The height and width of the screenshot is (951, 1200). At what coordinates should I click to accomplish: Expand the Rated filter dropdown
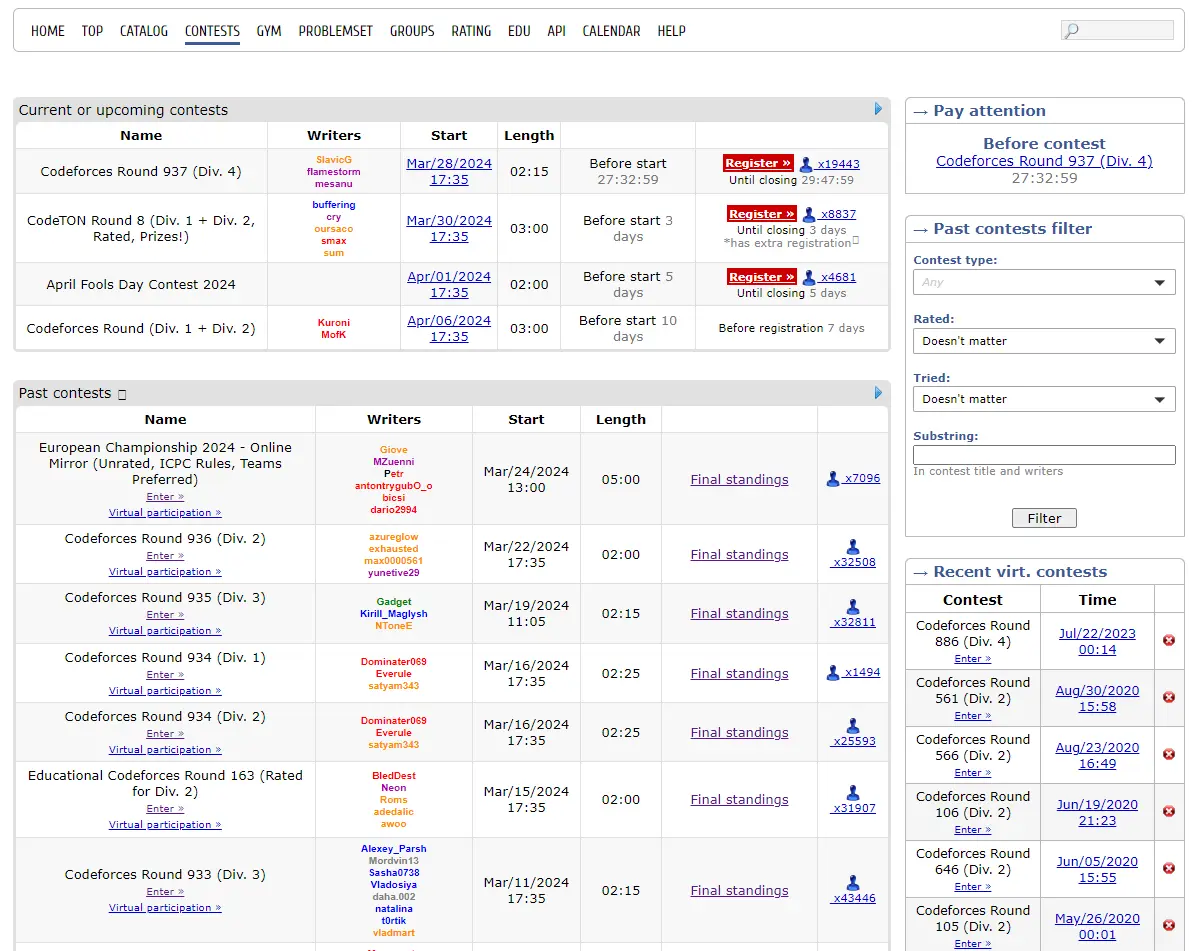click(x=1044, y=341)
